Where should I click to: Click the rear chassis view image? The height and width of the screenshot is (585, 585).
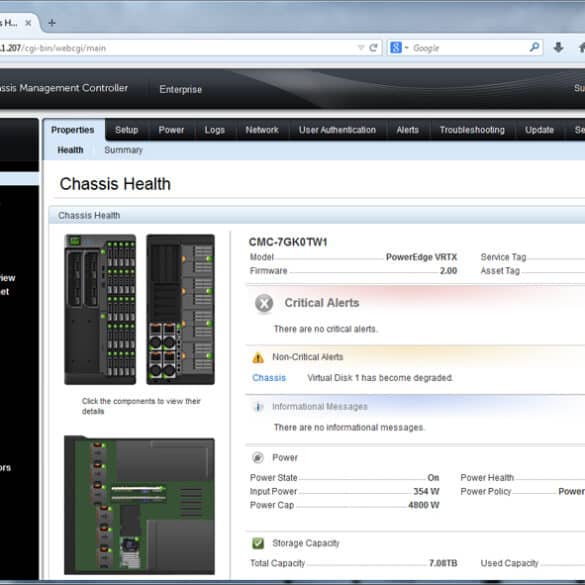click(181, 309)
